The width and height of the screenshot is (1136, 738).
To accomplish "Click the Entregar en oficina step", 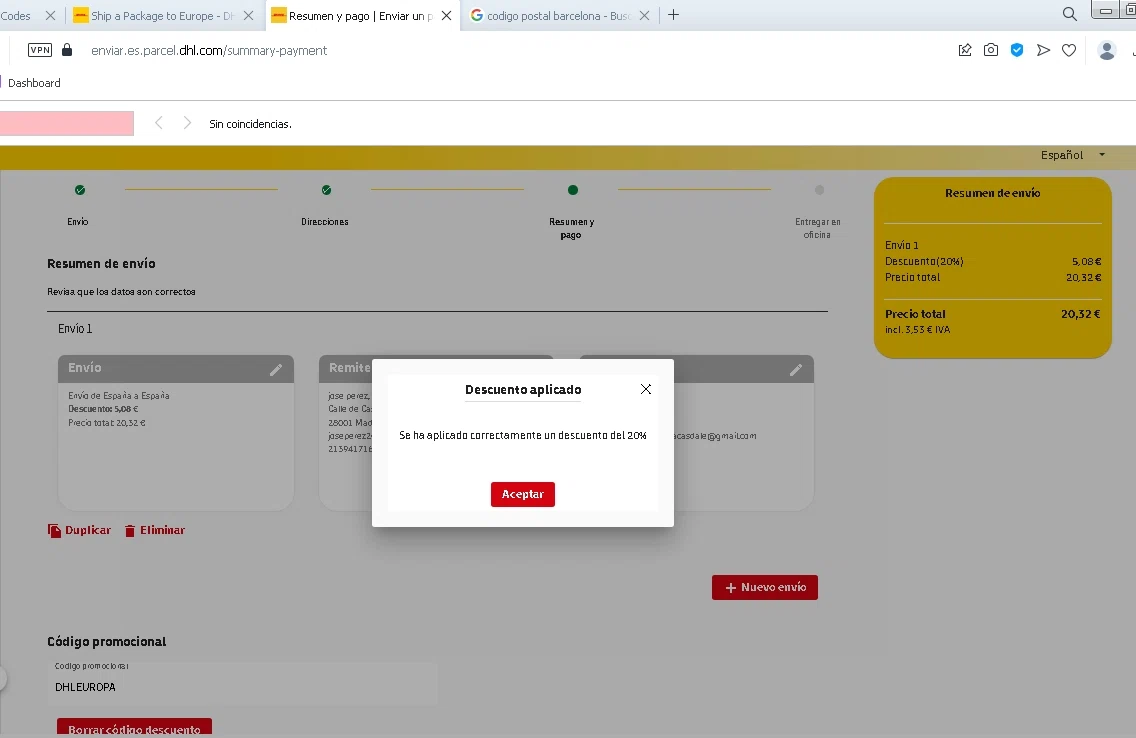I will click(x=819, y=190).
